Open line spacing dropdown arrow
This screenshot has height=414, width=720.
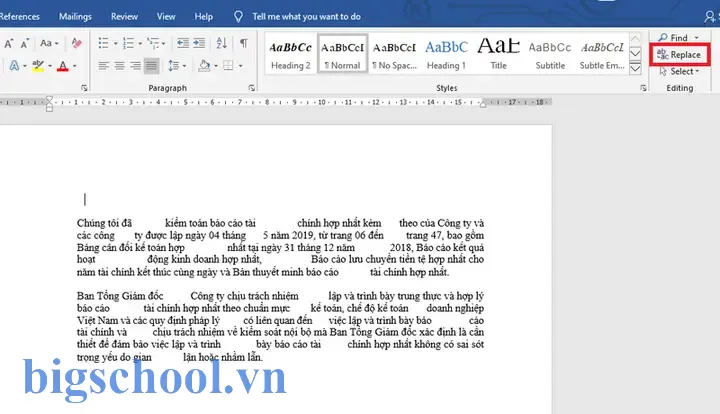[185, 66]
